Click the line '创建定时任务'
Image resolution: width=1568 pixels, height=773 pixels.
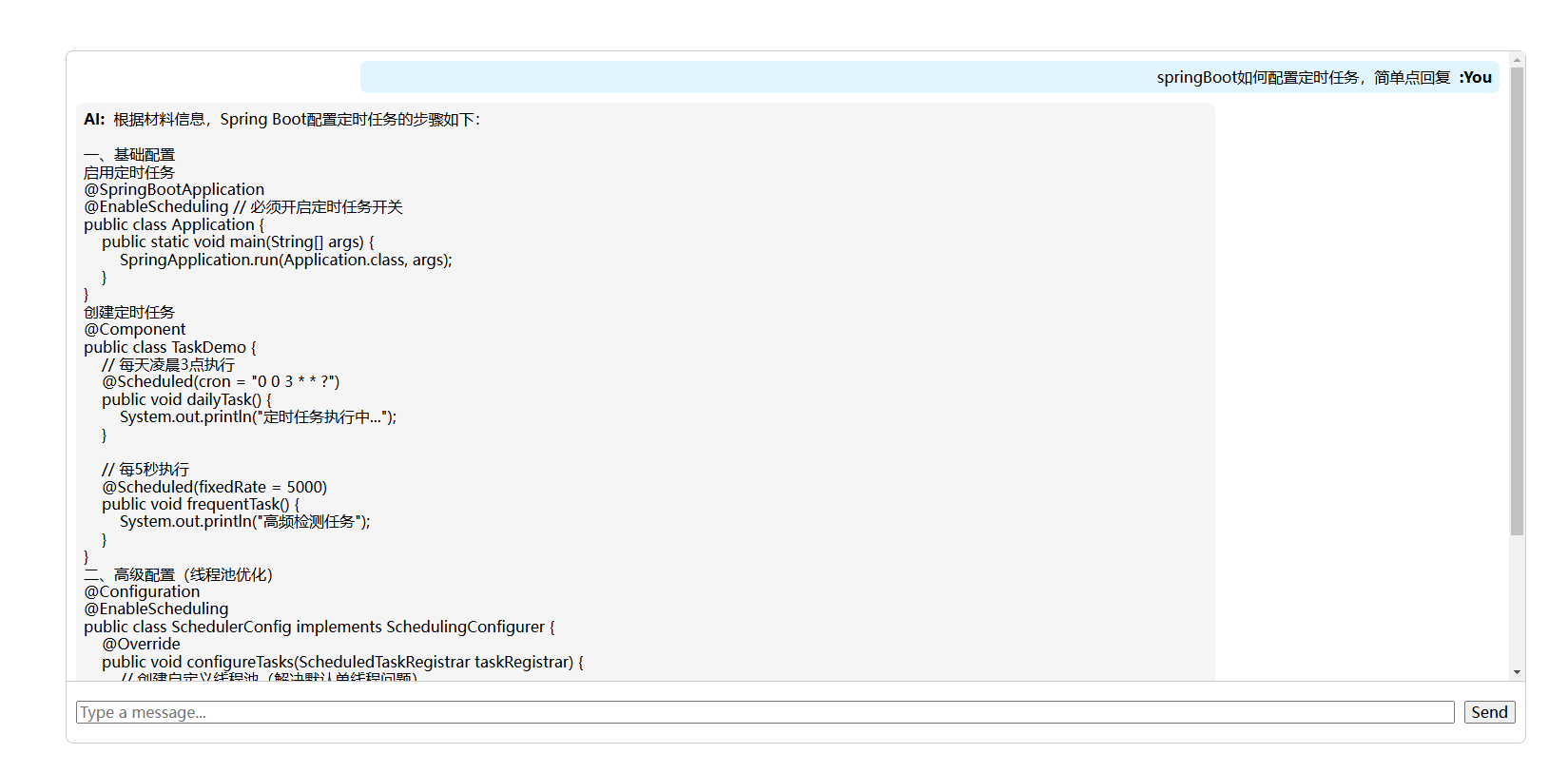[x=129, y=312]
